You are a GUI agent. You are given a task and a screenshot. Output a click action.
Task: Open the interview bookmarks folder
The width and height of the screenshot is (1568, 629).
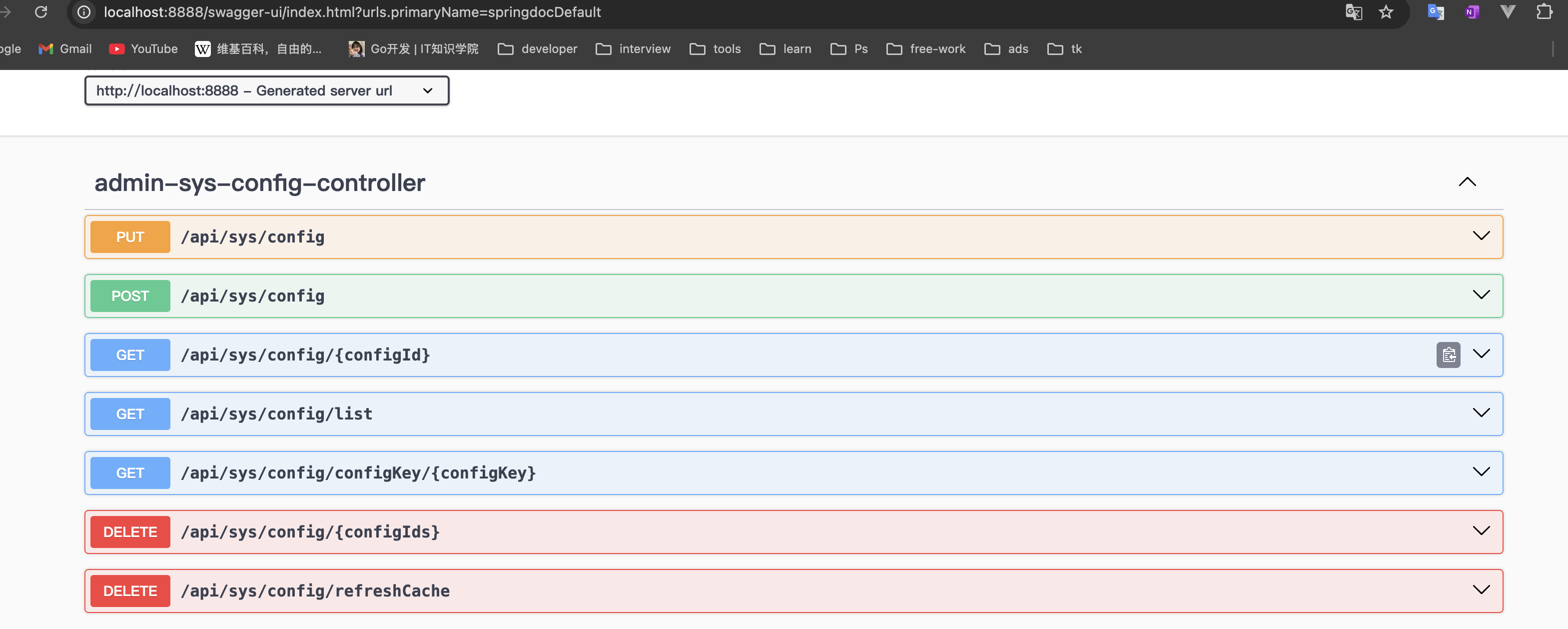(x=633, y=48)
